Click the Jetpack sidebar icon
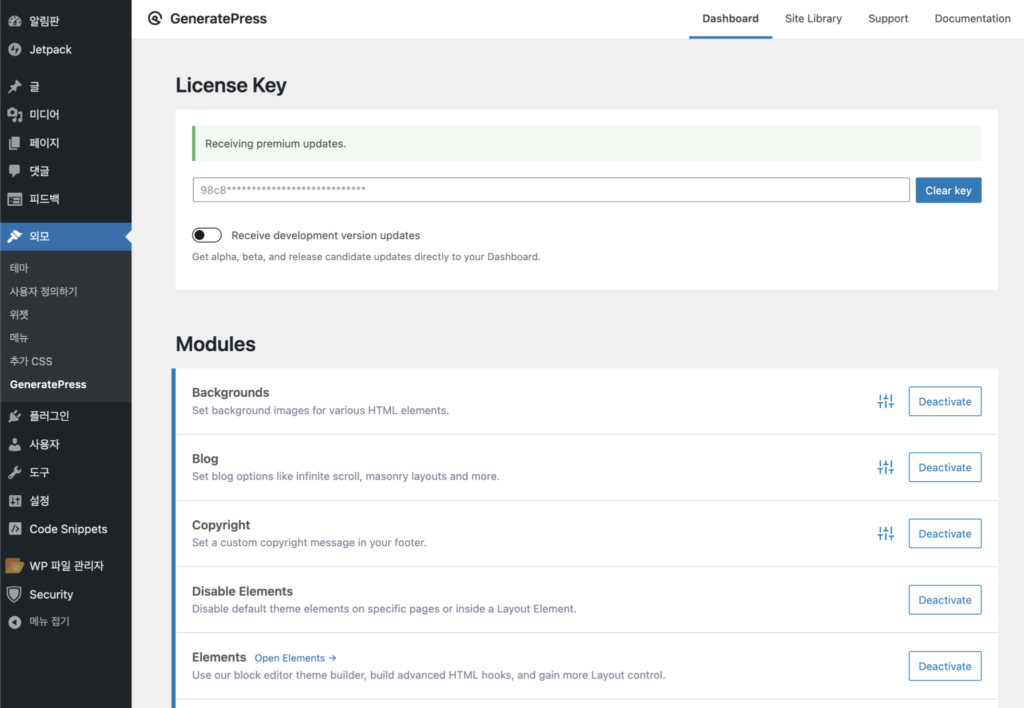Screen dimensions: 1024x708 tap(15, 50)
